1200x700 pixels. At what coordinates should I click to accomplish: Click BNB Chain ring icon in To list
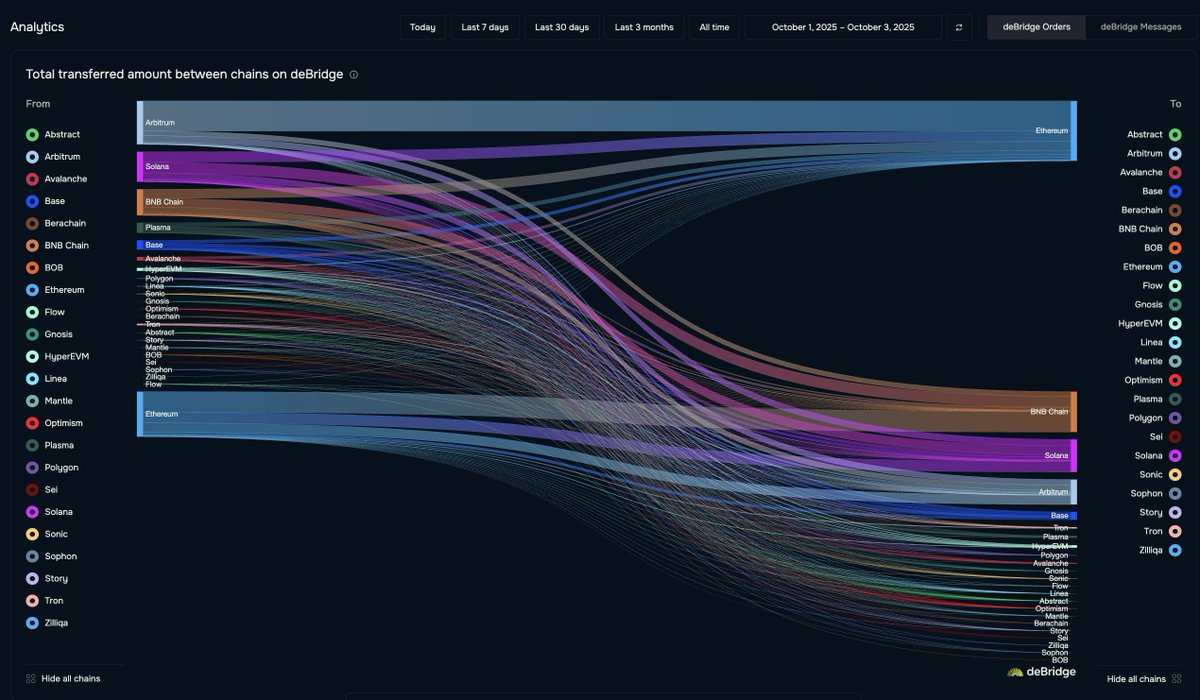(x=1175, y=229)
